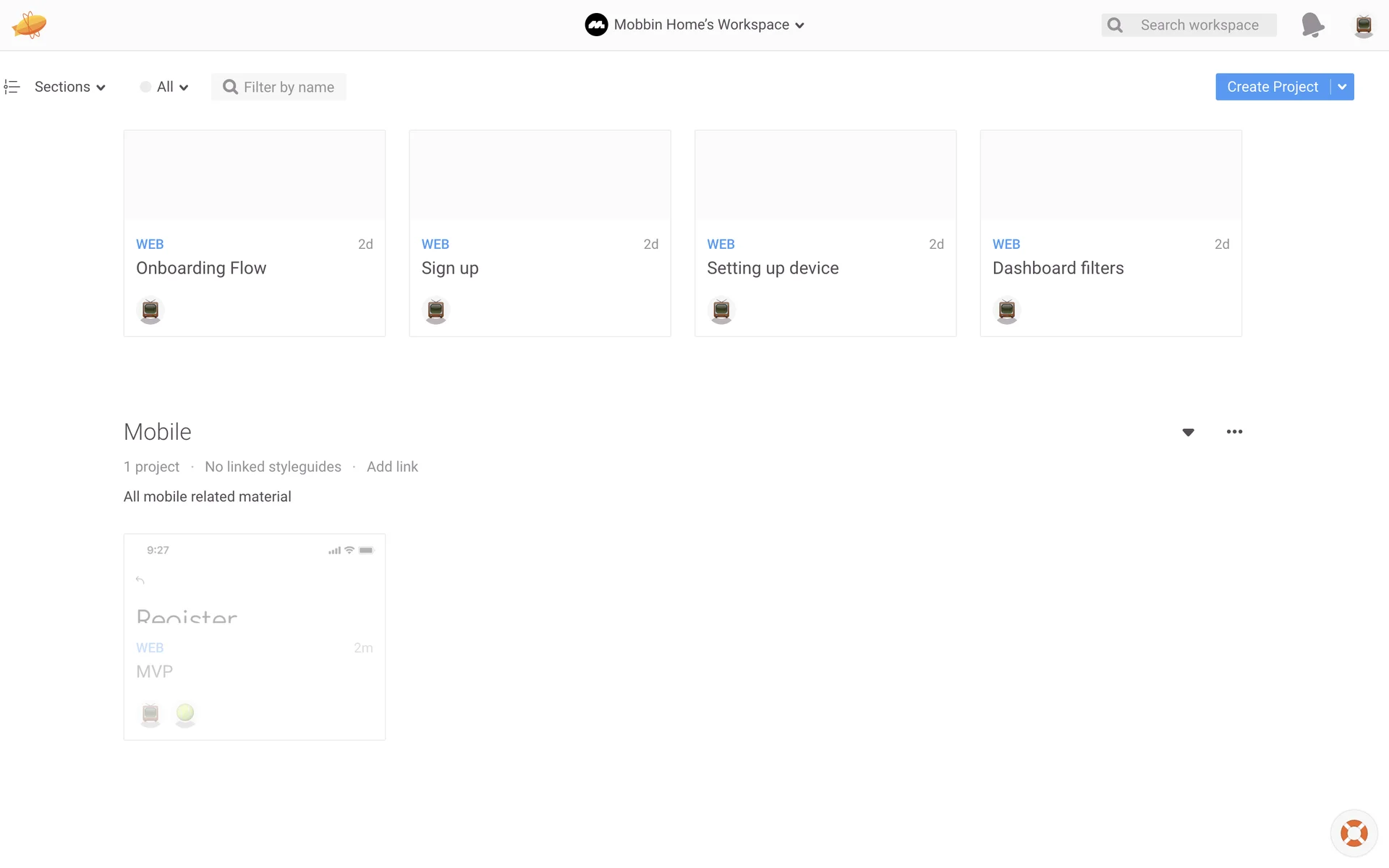This screenshot has width=1389, height=868.
Task: Open the help lifebuoy button
Action: [1354, 833]
